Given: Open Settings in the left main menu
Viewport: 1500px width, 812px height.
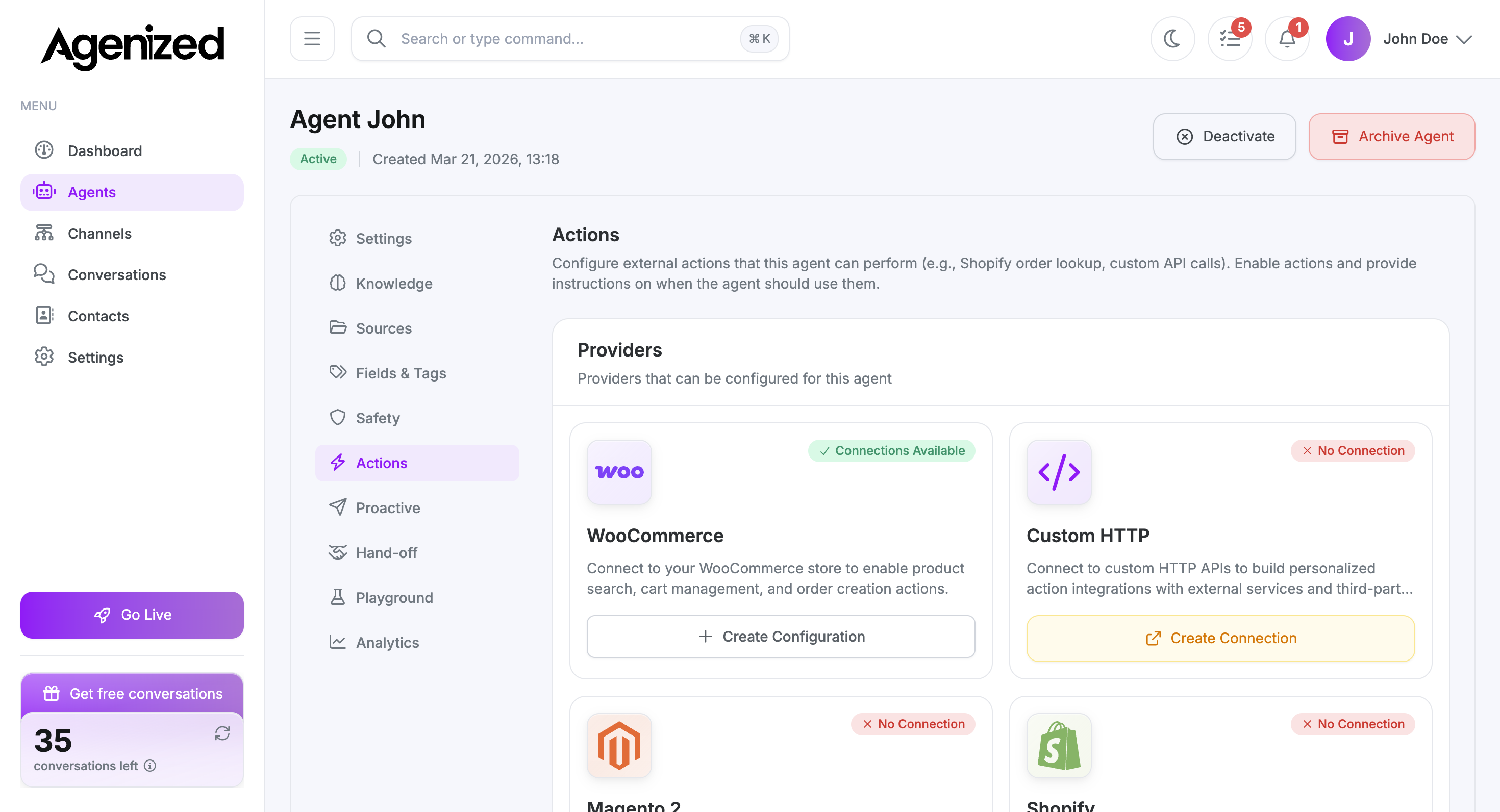Looking at the screenshot, I should point(132,358).
